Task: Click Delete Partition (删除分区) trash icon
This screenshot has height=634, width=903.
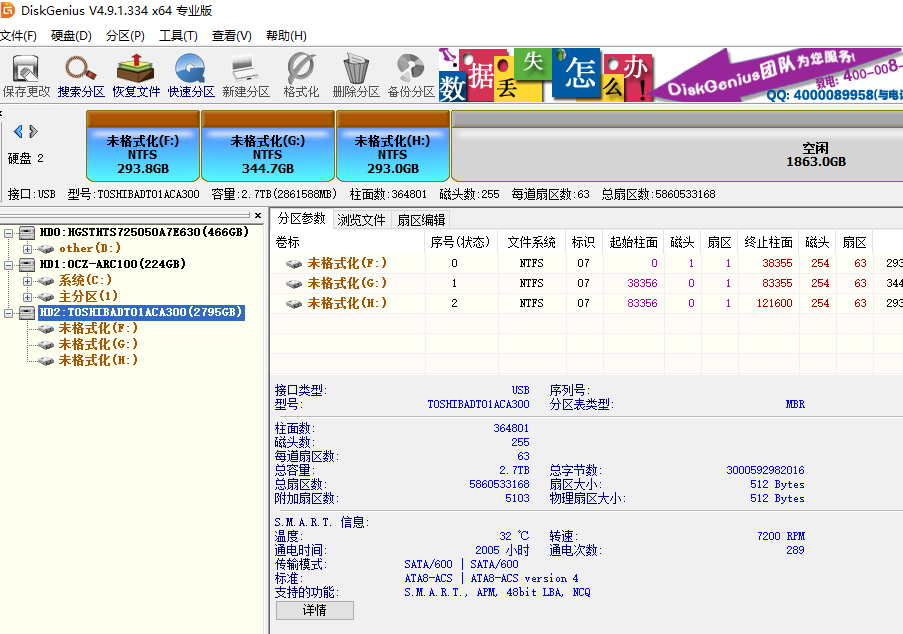Action: [x=356, y=75]
